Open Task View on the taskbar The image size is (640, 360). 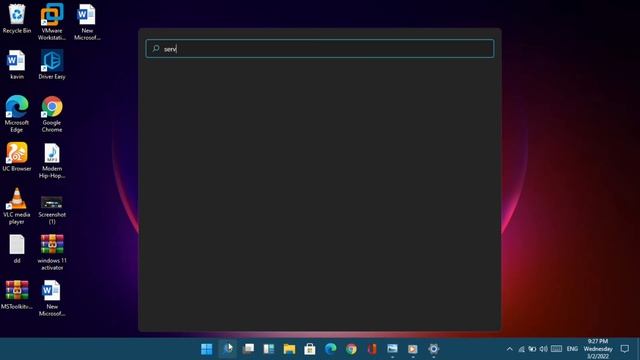point(248,349)
